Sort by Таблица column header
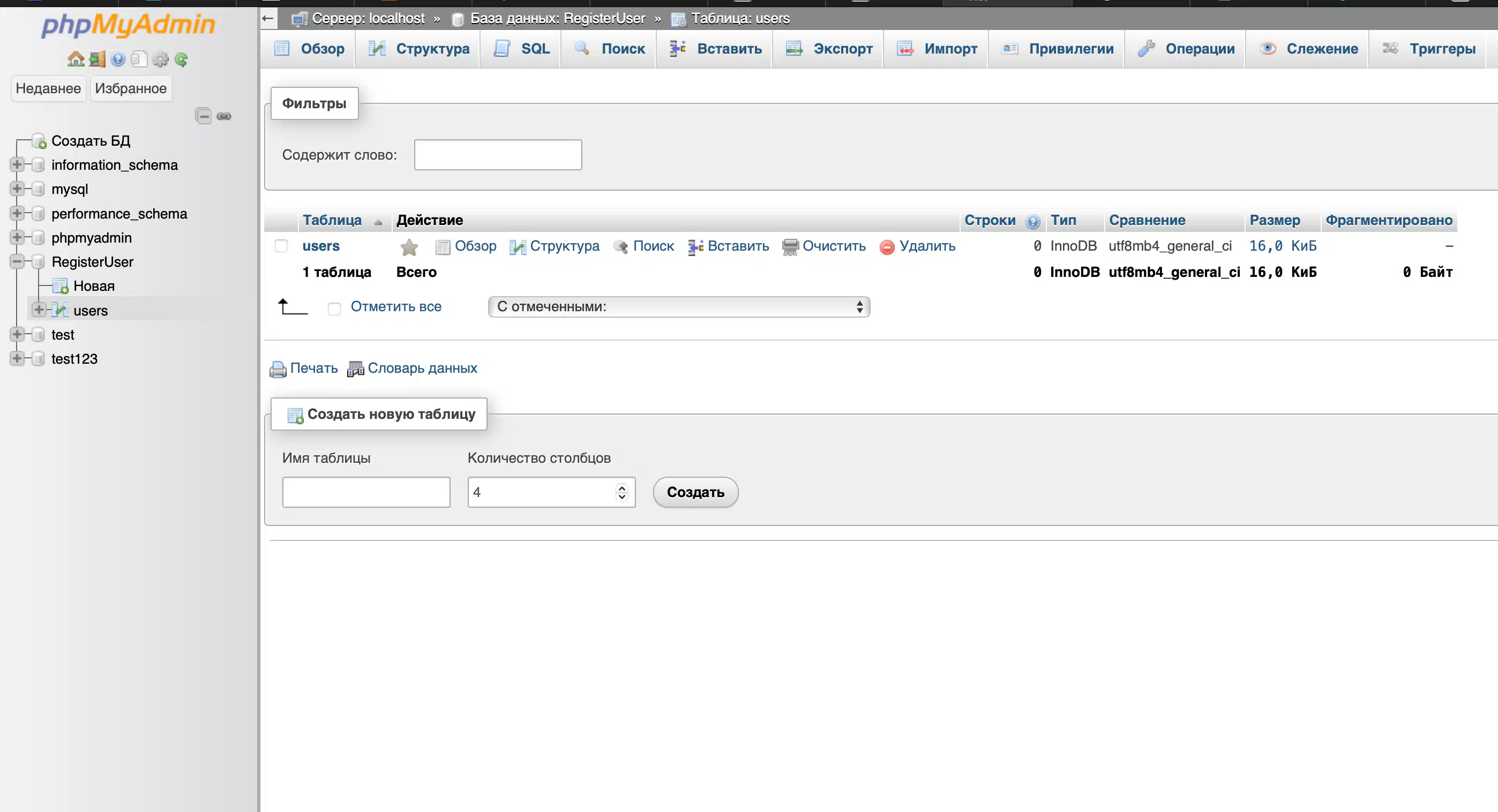This screenshot has width=1498, height=812. [333, 220]
